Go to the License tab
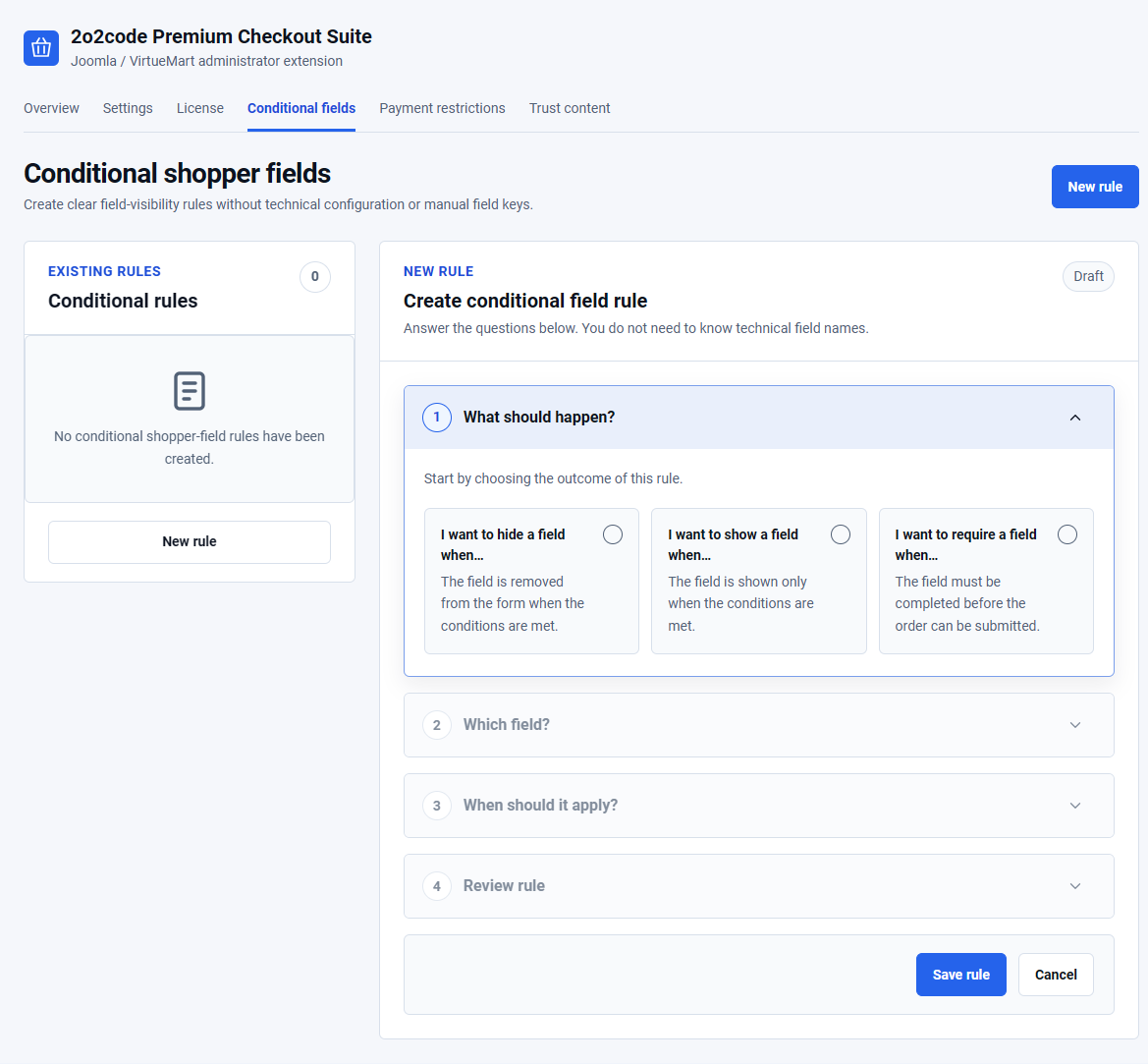 click(x=200, y=108)
